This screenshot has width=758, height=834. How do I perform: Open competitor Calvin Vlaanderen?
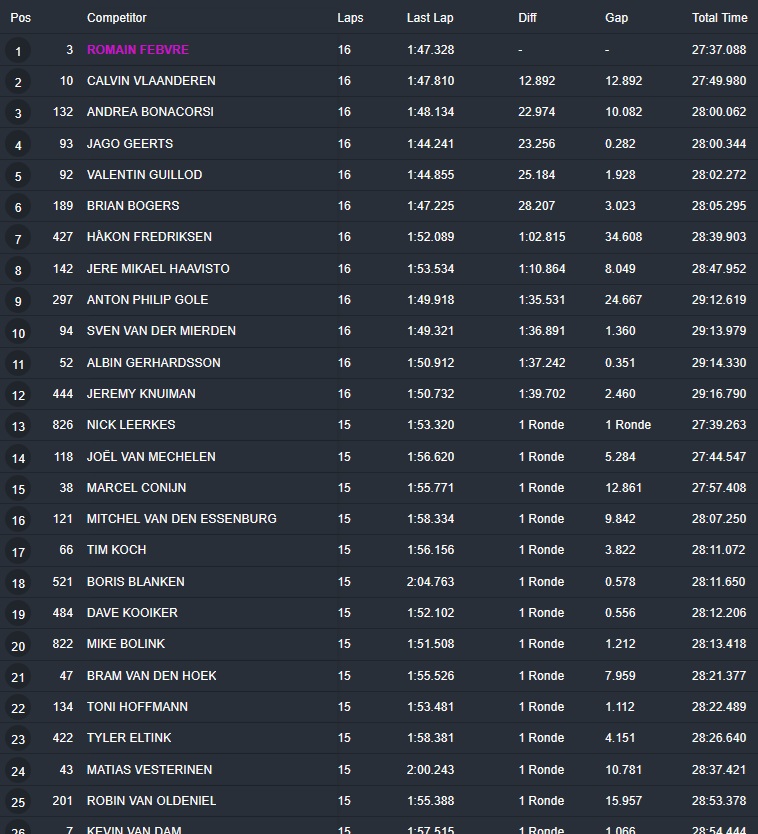[x=151, y=81]
